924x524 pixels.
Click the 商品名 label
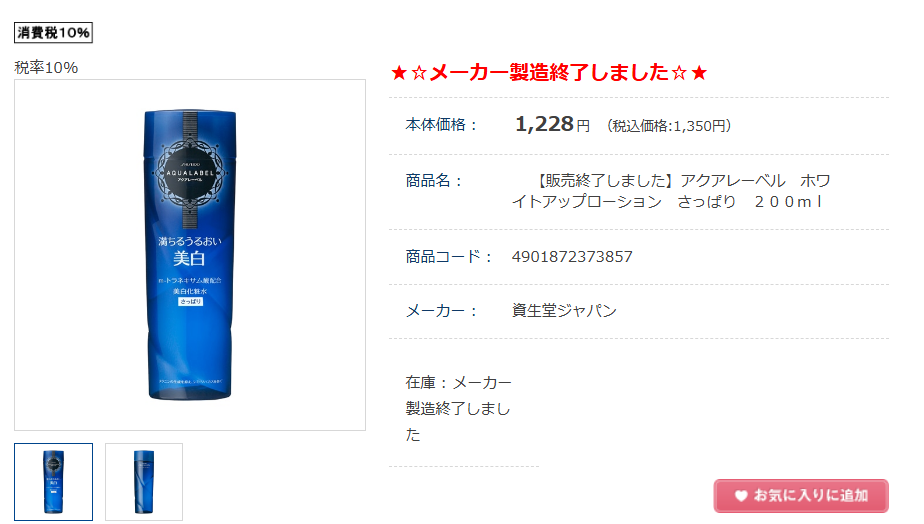(434, 181)
